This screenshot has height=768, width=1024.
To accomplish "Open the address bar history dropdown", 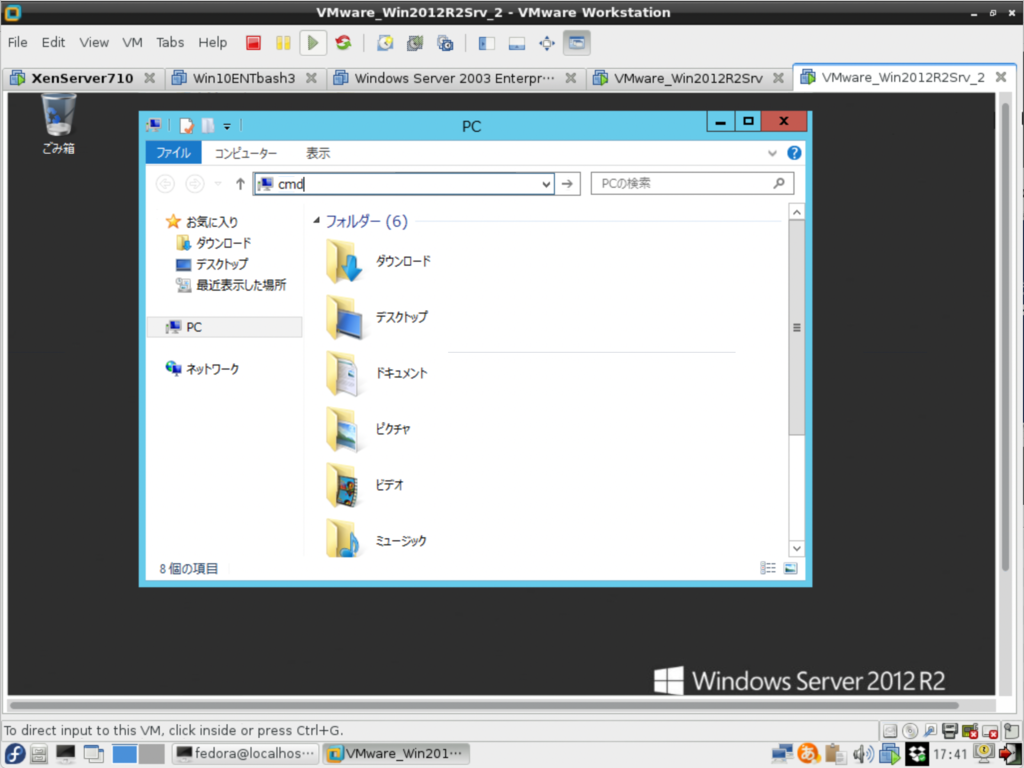I will (546, 184).
